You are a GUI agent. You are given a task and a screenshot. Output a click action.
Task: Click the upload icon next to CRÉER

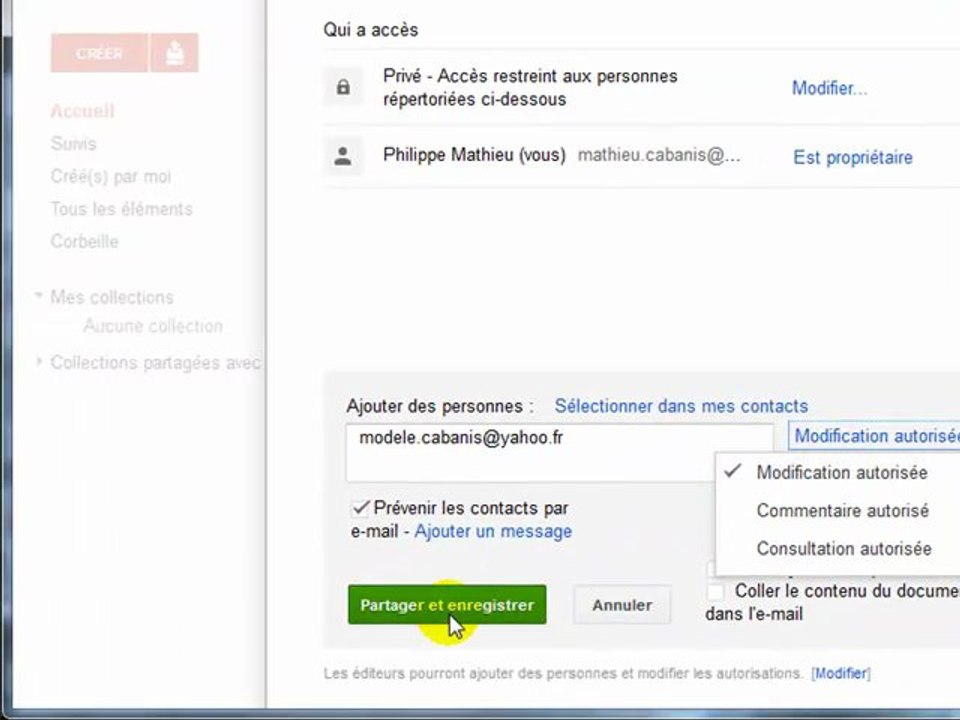[x=174, y=53]
